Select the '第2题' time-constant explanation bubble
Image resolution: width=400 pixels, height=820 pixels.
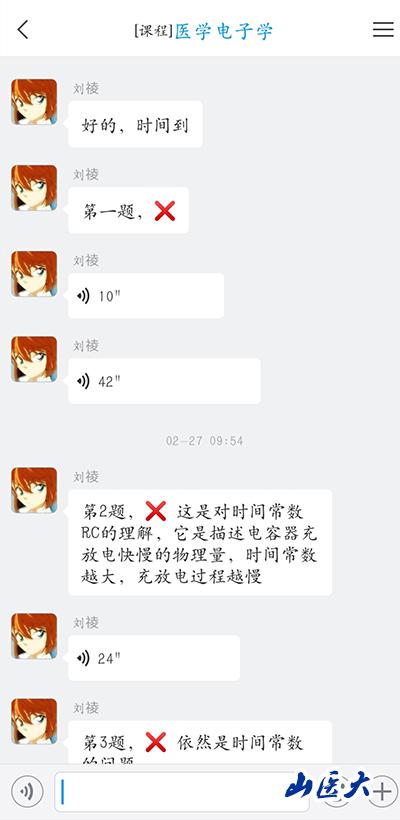(200, 542)
